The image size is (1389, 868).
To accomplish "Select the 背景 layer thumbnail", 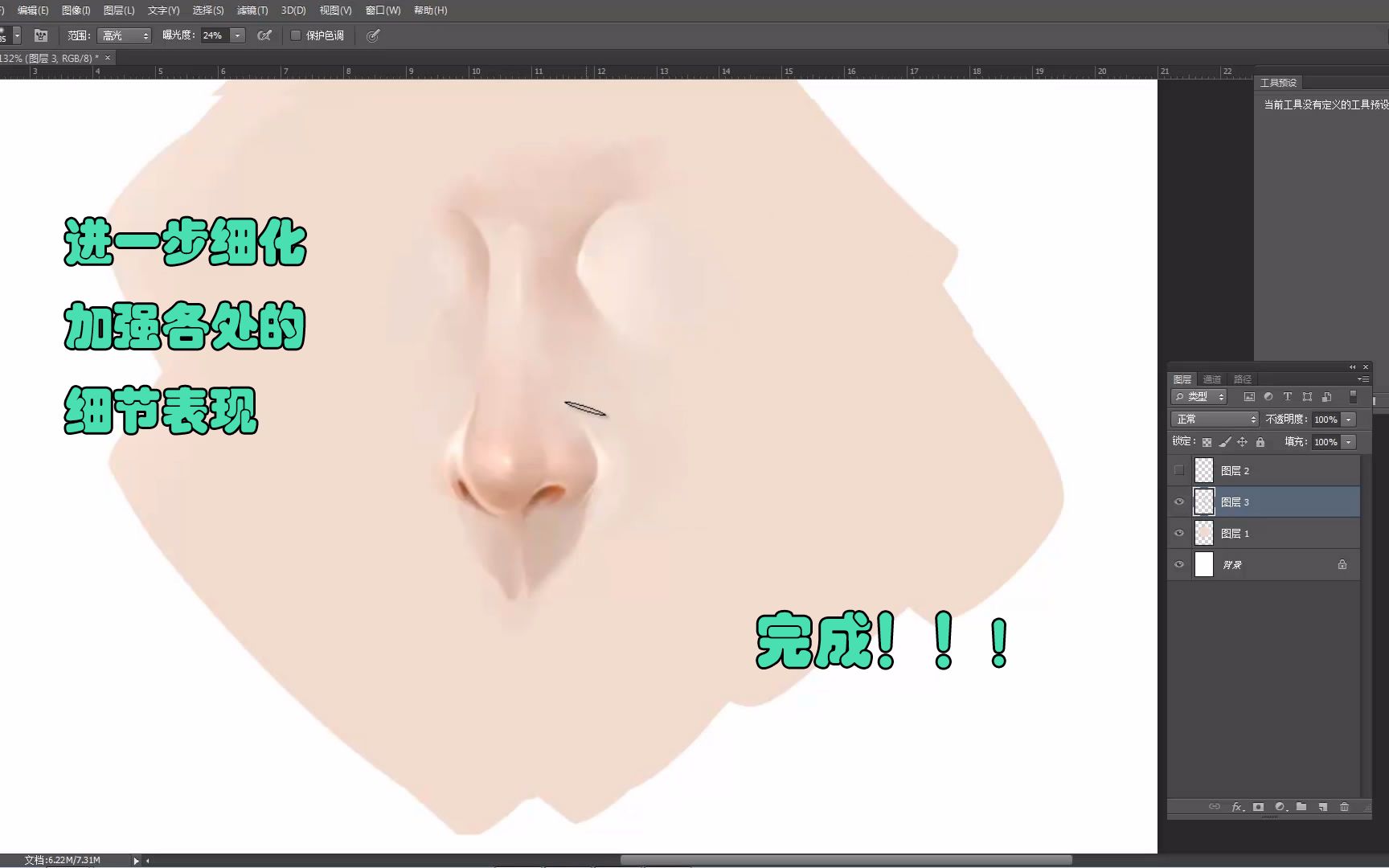I will (x=1204, y=564).
